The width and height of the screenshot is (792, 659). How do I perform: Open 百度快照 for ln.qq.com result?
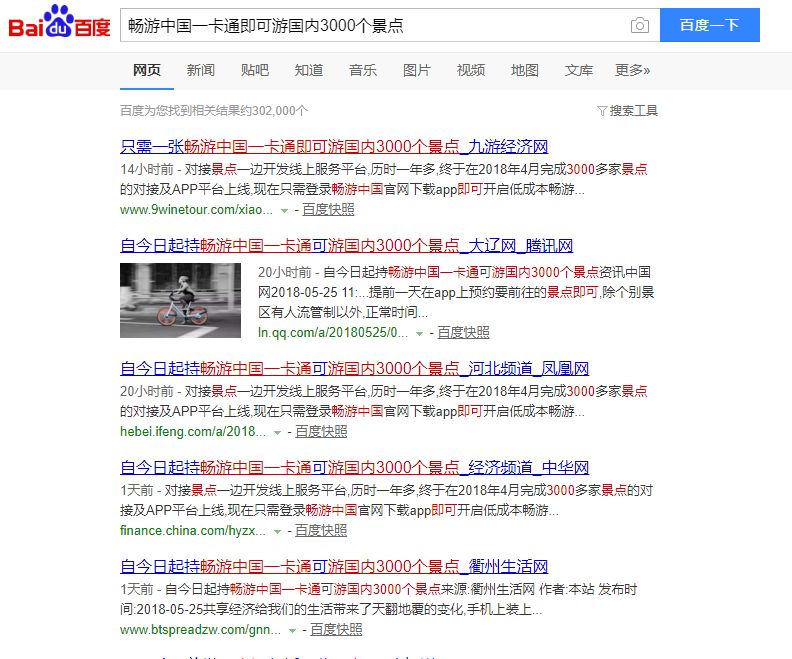click(463, 333)
